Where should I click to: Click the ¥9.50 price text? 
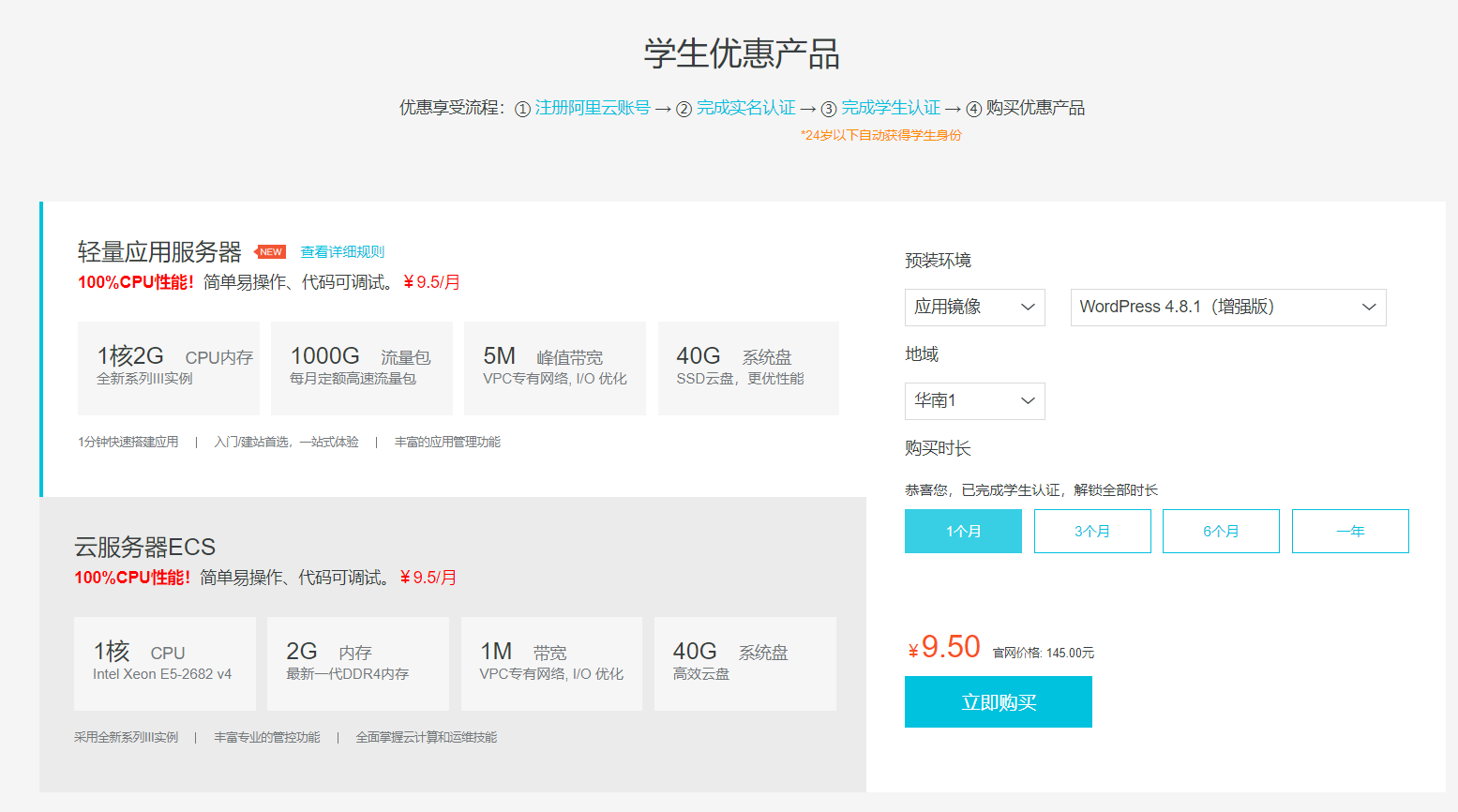pyautogui.click(x=944, y=648)
